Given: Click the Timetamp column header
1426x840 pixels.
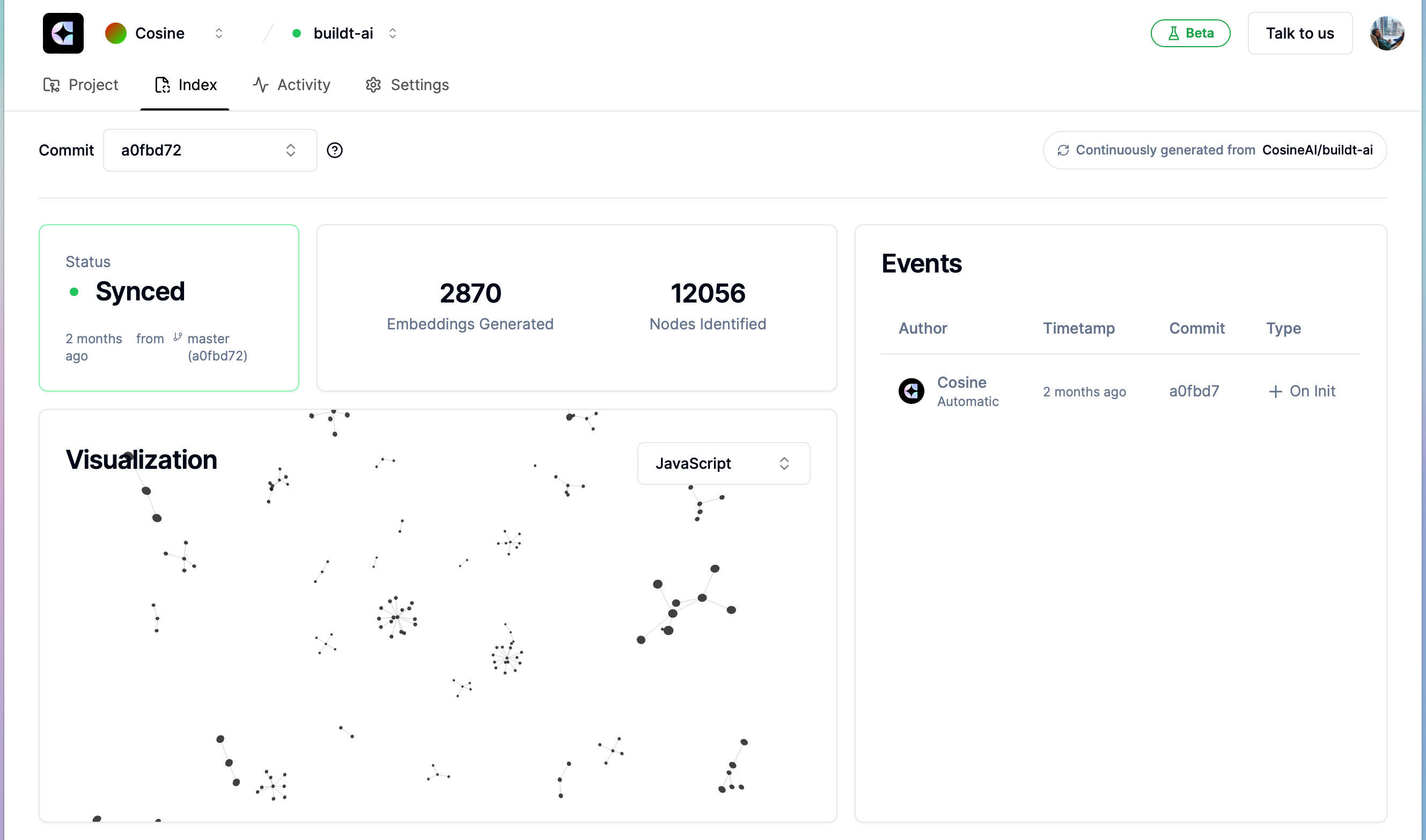Looking at the screenshot, I should point(1078,328).
